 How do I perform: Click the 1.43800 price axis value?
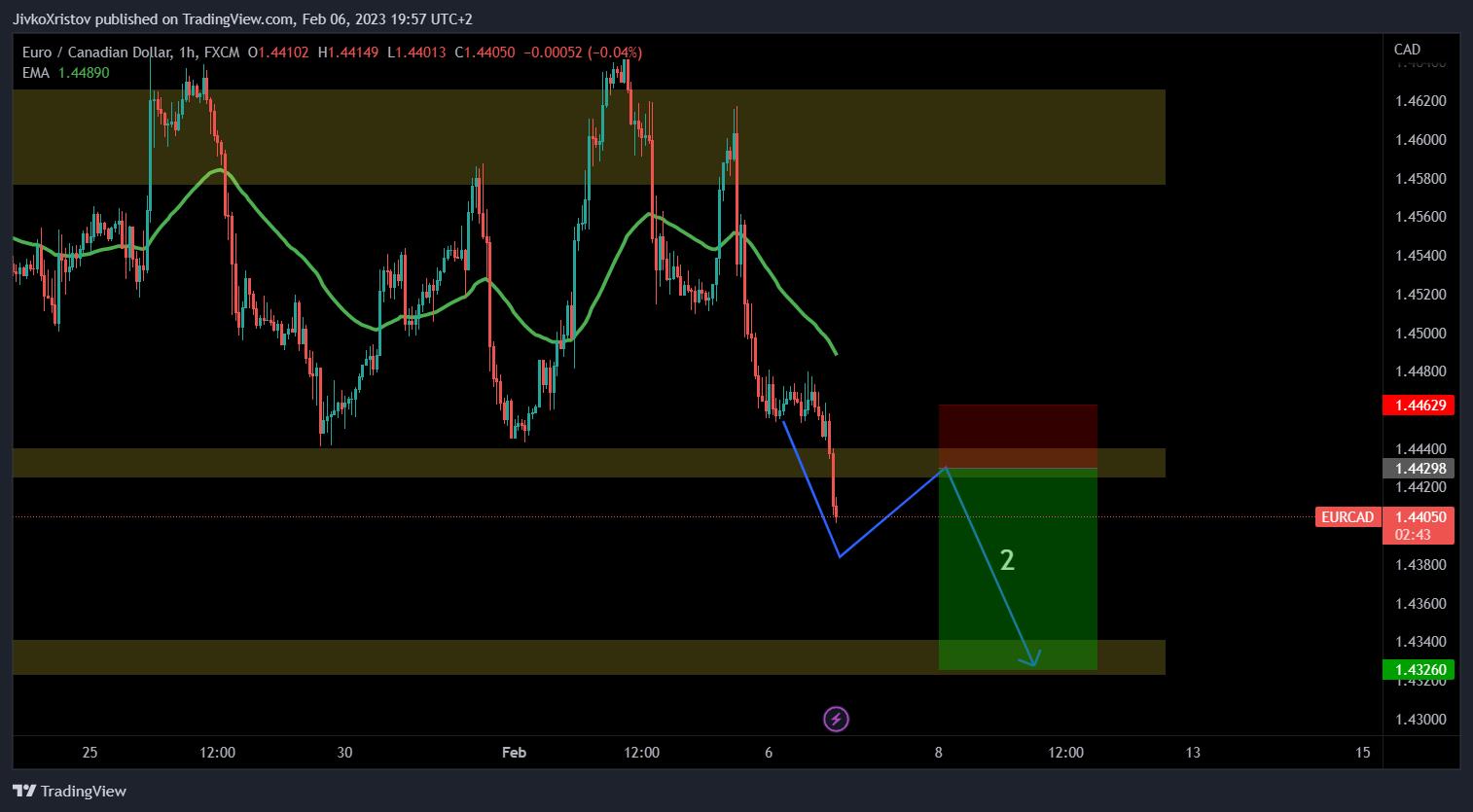coord(1420,565)
